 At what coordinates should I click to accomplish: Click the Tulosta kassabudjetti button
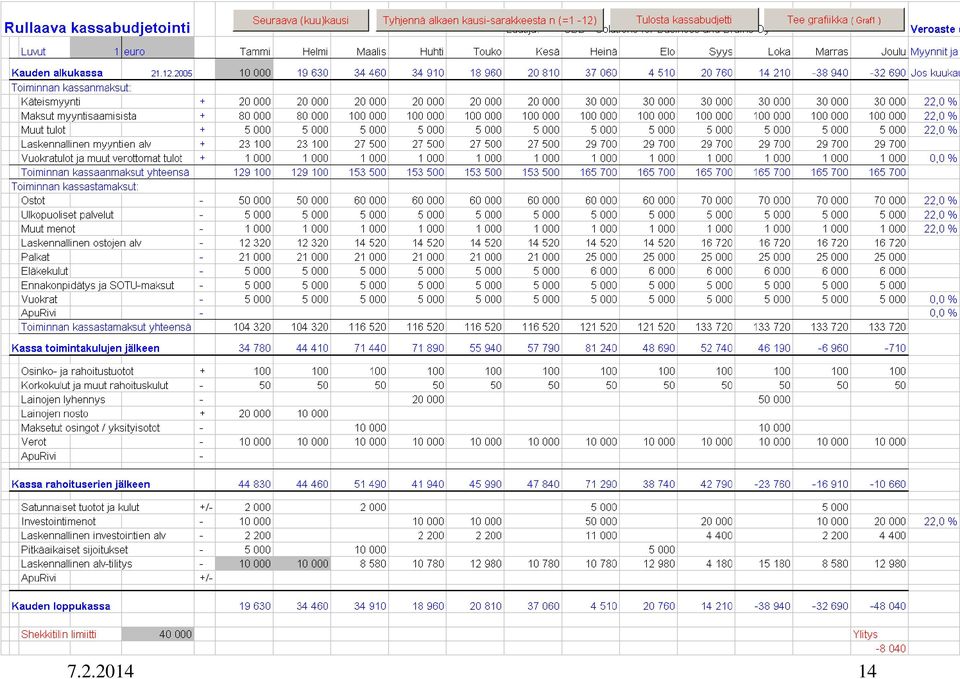[x=684, y=20]
